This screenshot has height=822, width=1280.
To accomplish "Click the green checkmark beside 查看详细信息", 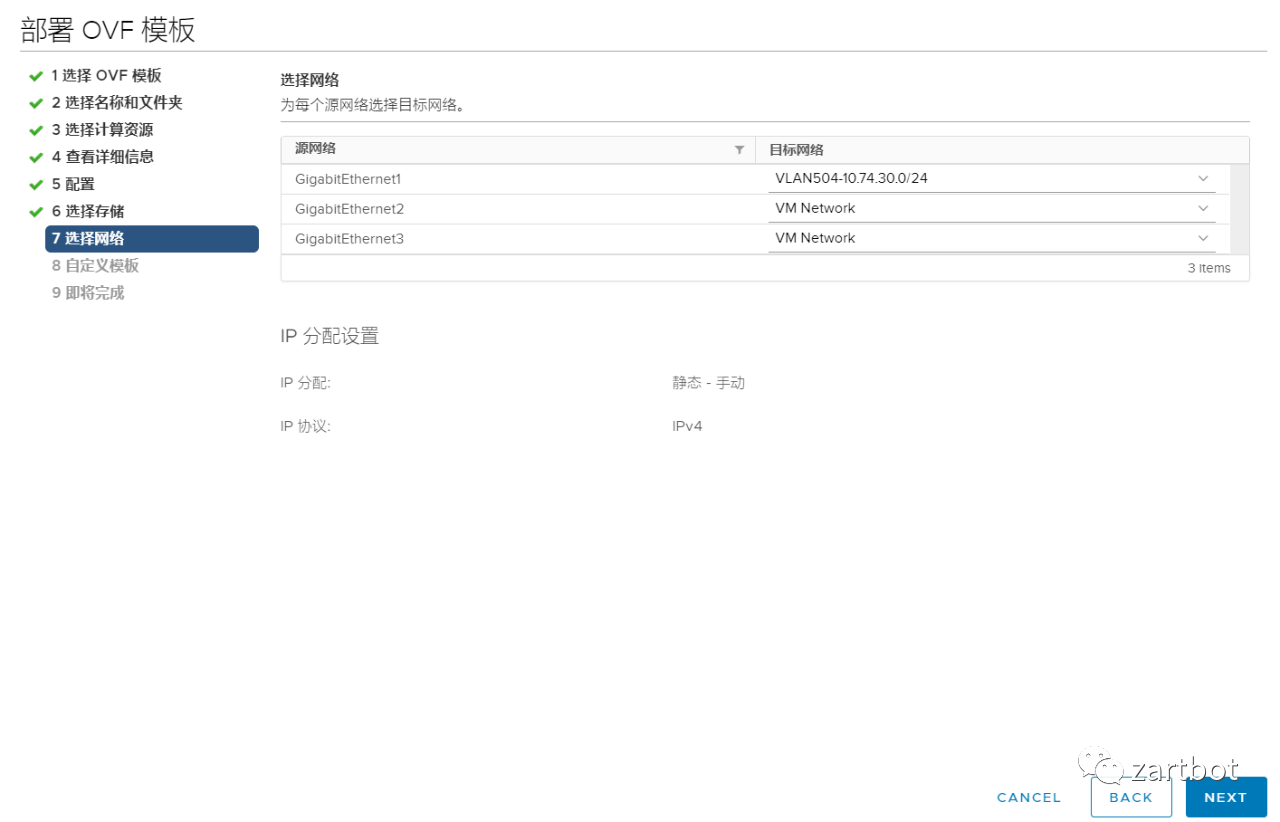I will click(x=36, y=157).
